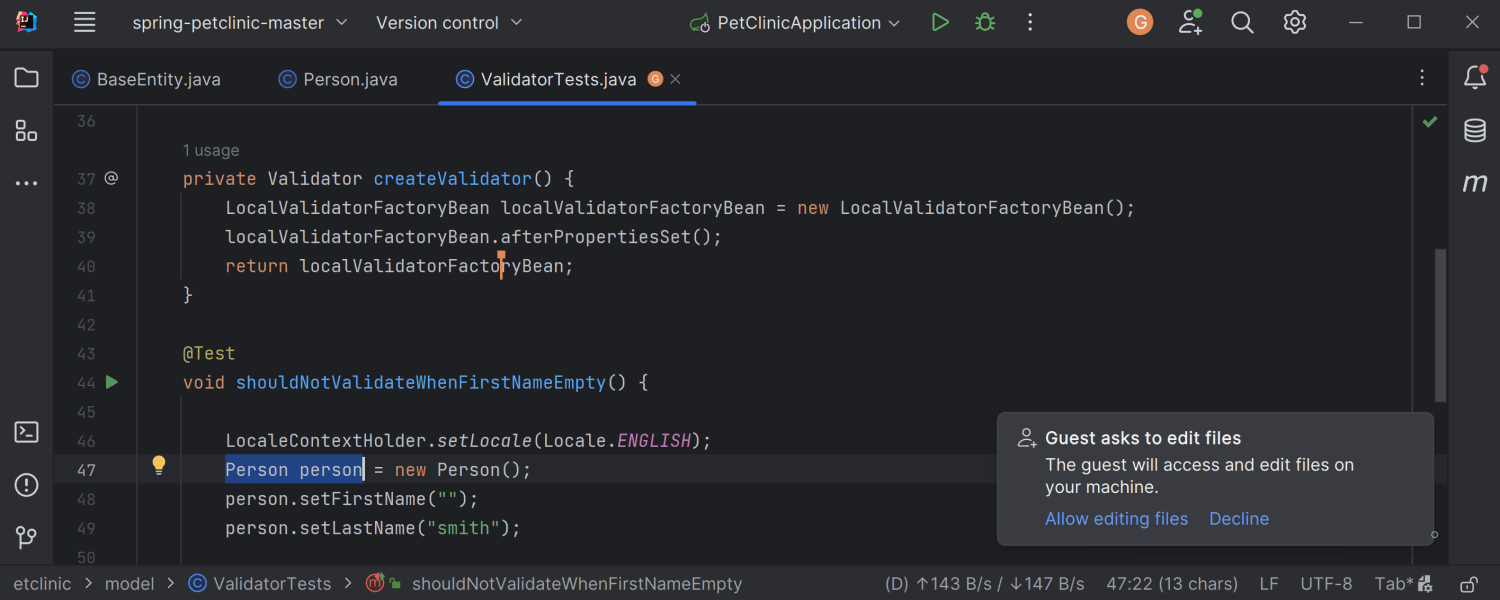Open the Version control dropdown

[x=448, y=22]
